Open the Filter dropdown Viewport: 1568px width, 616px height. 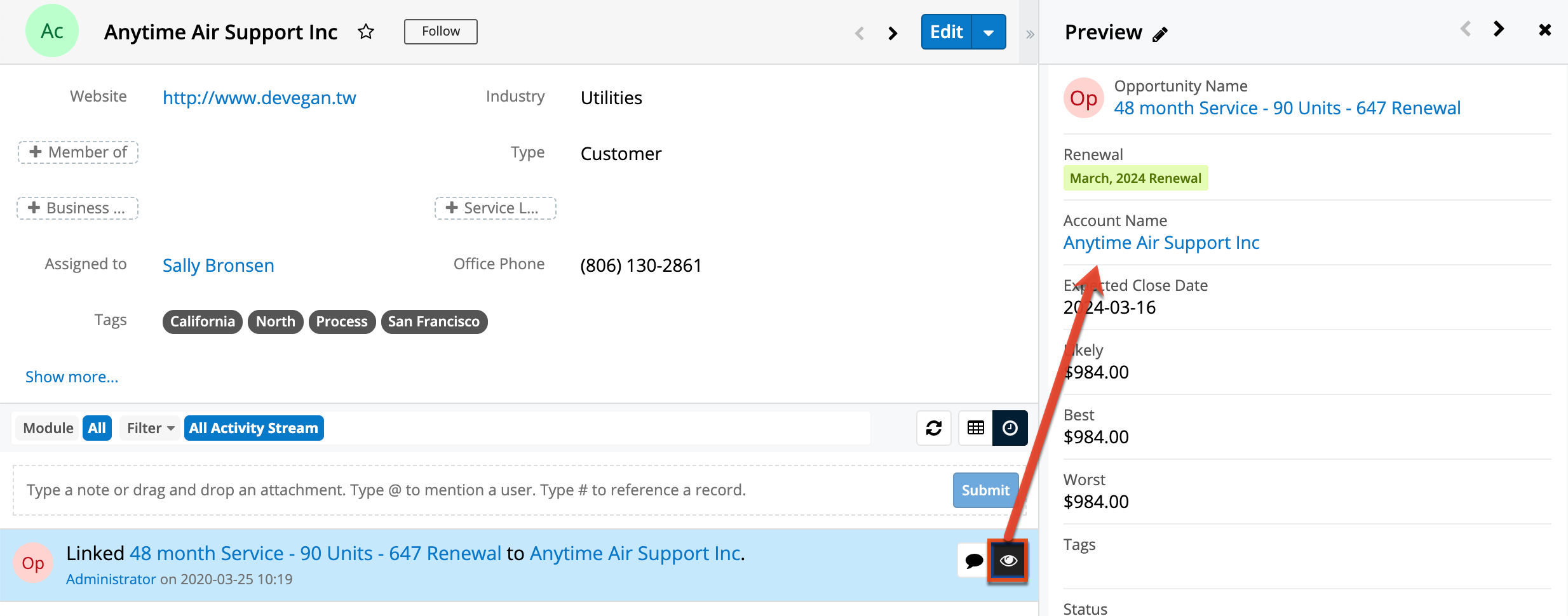pyautogui.click(x=150, y=428)
